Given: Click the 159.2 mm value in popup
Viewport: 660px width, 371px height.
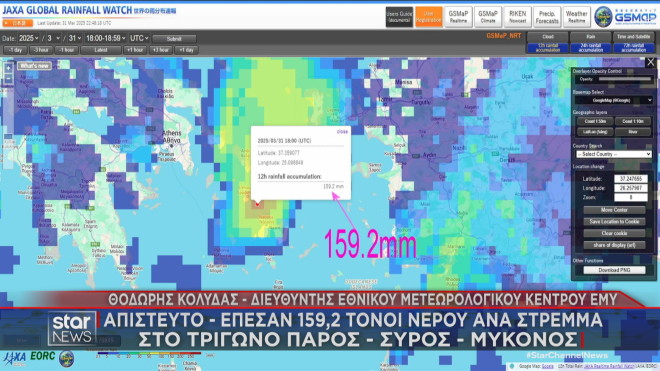Looking at the screenshot, I should [x=333, y=186].
